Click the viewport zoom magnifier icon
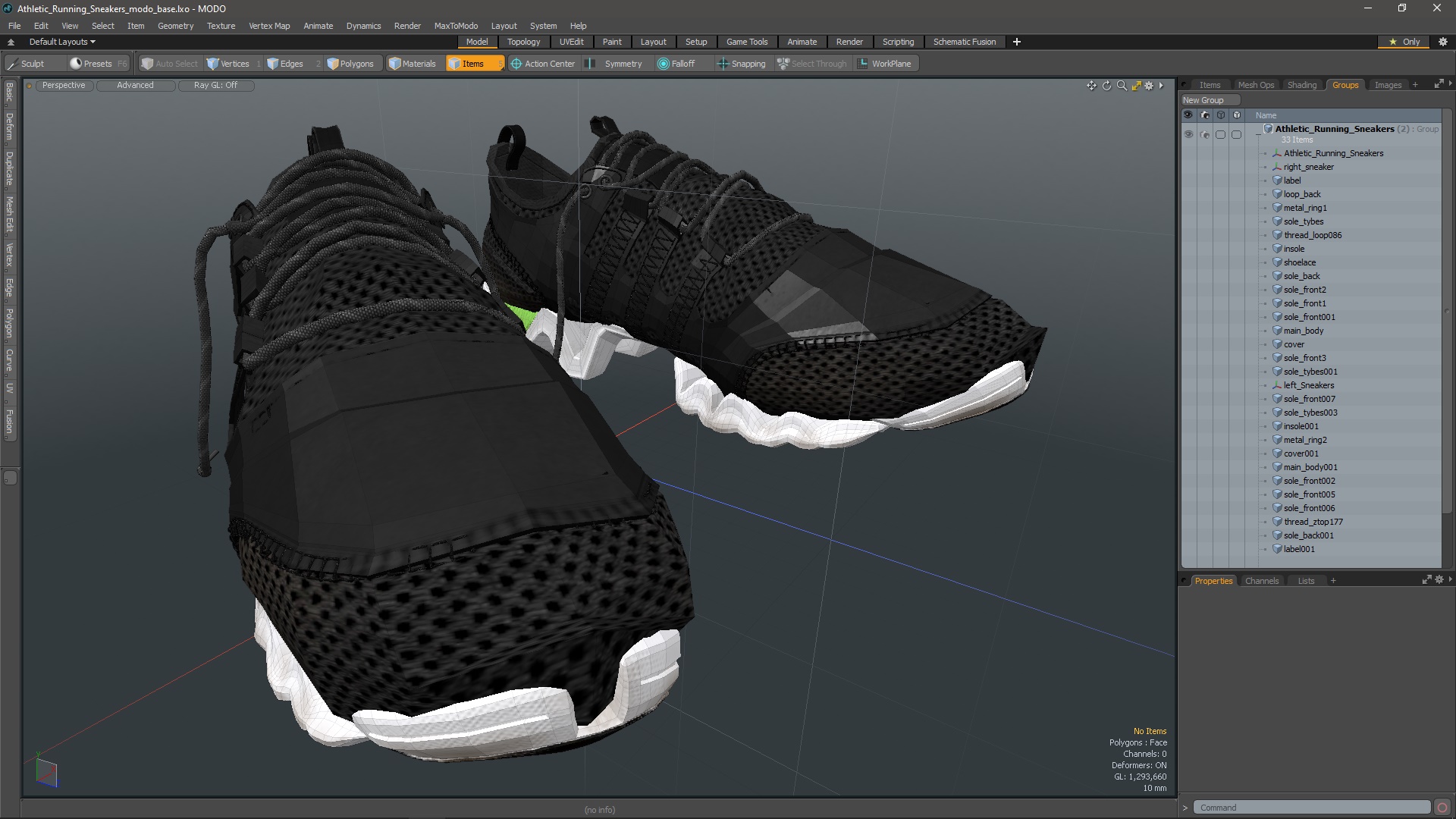Viewport: 1456px width, 819px height. [1122, 86]
